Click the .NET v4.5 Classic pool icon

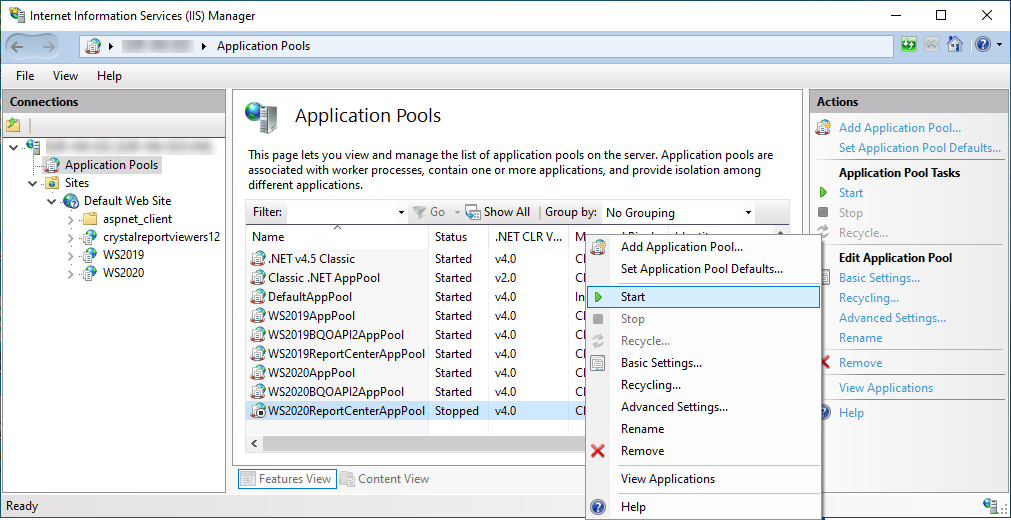258,259
